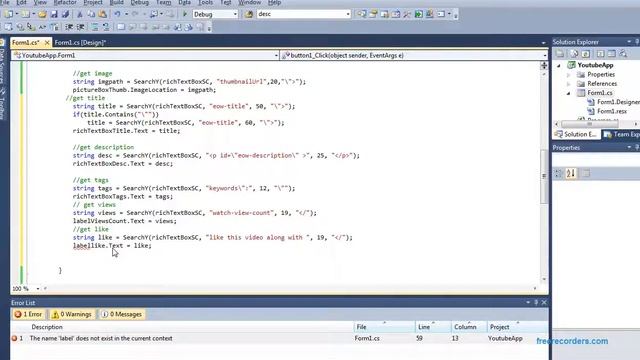The image size is (640, 360).
Task: Click the Extension Manager green icon
Action: click(418, 14)
